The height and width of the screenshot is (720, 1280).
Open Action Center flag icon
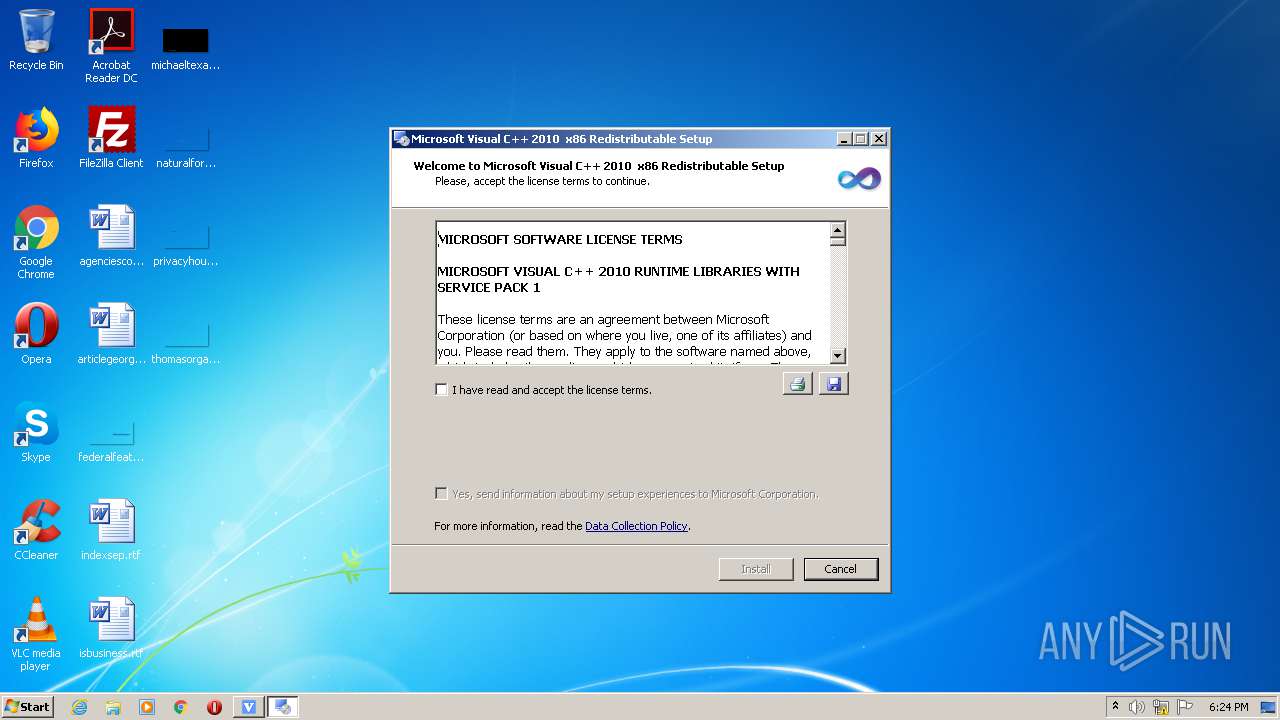coord(1185,707)
